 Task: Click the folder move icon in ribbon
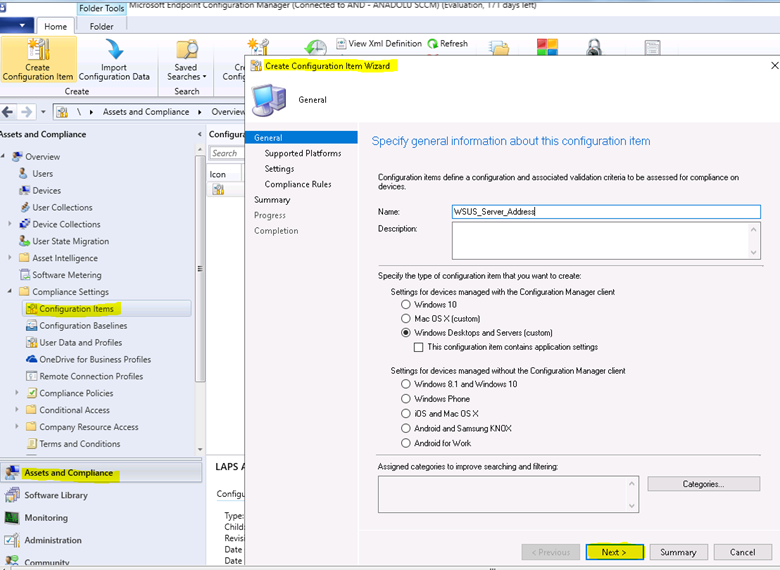[499, 48]
